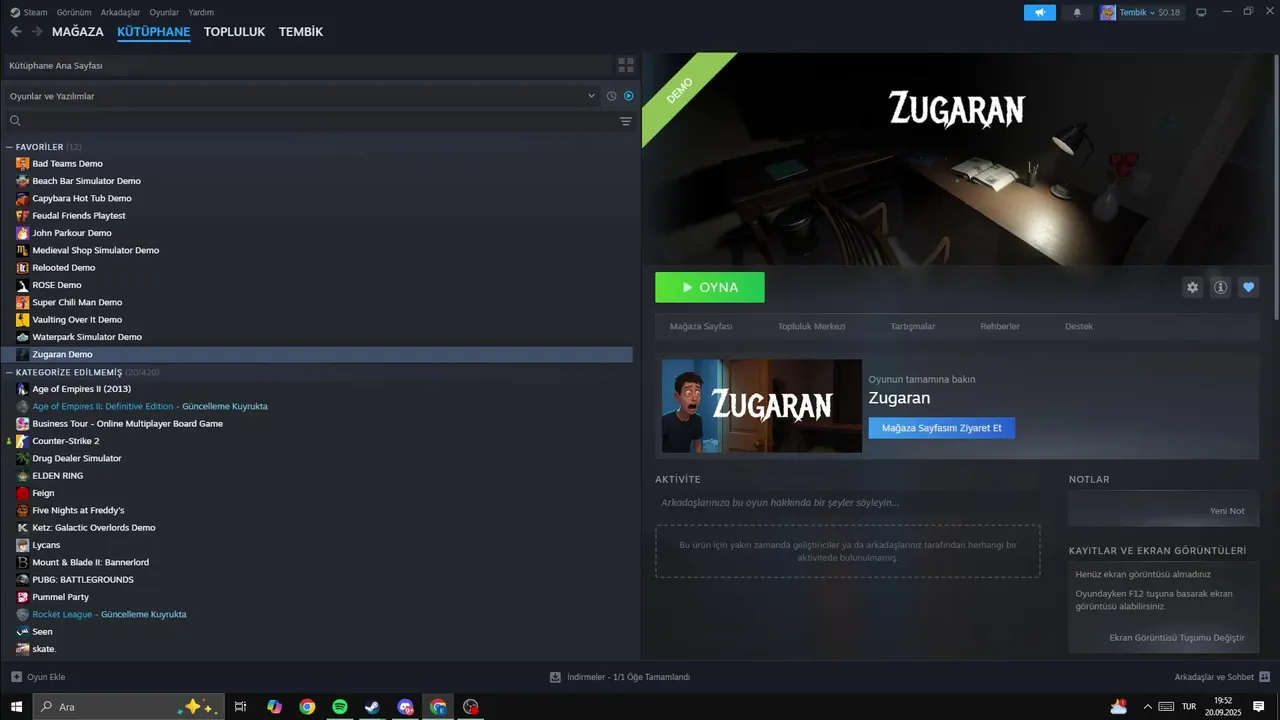Open the notifications bell
This screenshot has width=1280, height=720.
click(1077, 12)
